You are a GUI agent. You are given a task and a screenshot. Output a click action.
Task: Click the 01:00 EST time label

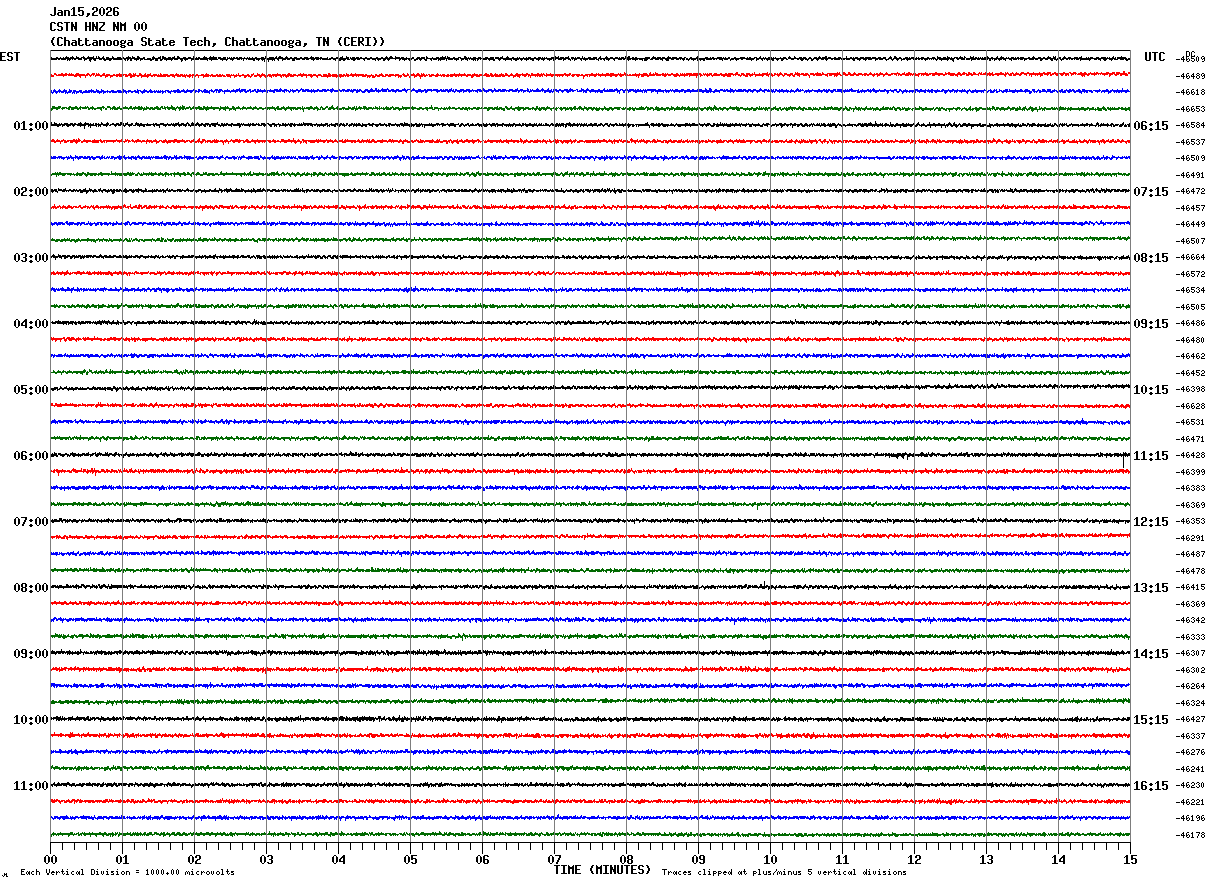(x=31, y=126)
